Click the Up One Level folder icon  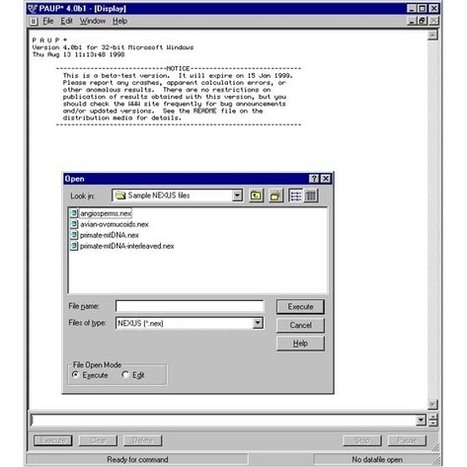coord(256,196)
